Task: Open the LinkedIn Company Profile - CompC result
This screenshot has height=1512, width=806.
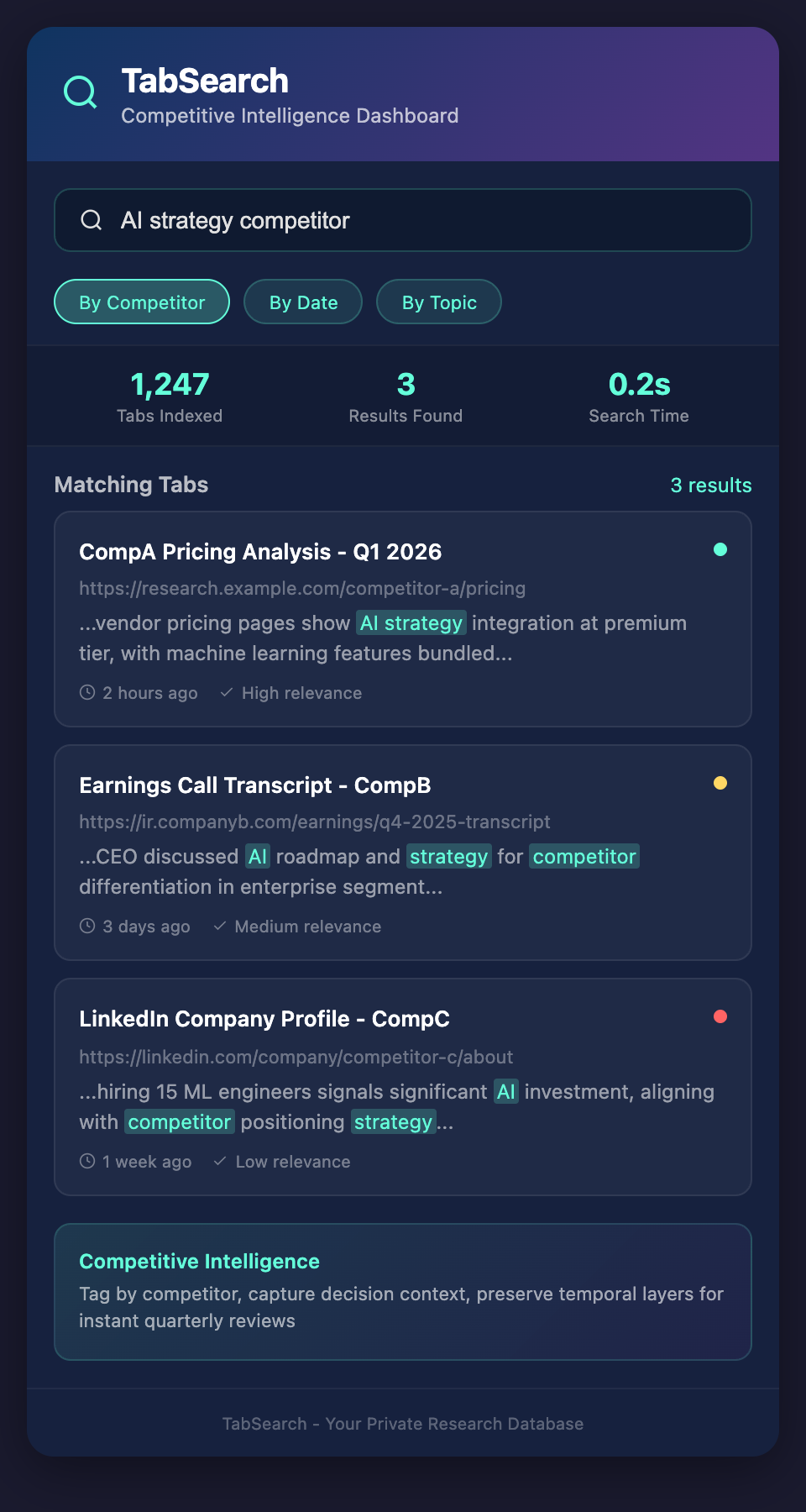Action: [264, 1019]
